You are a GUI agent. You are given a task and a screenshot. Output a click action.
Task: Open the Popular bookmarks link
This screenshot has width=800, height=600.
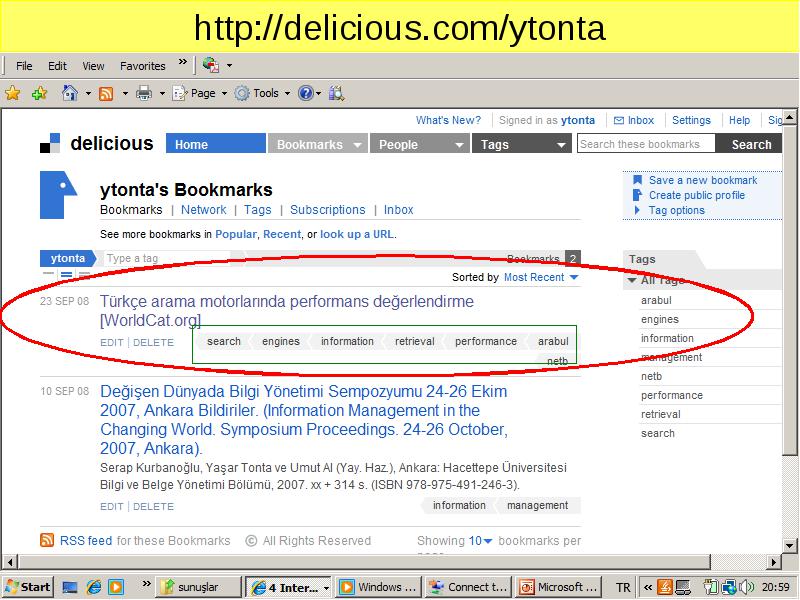tap(236, 234)
